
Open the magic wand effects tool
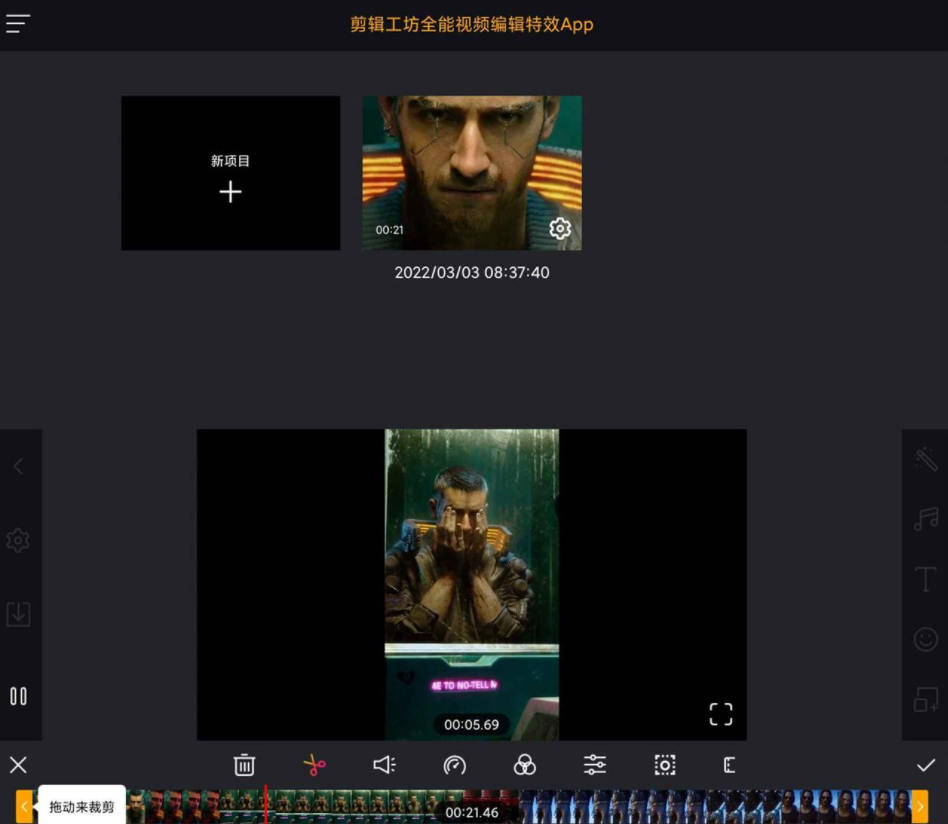tap(926, 459)
